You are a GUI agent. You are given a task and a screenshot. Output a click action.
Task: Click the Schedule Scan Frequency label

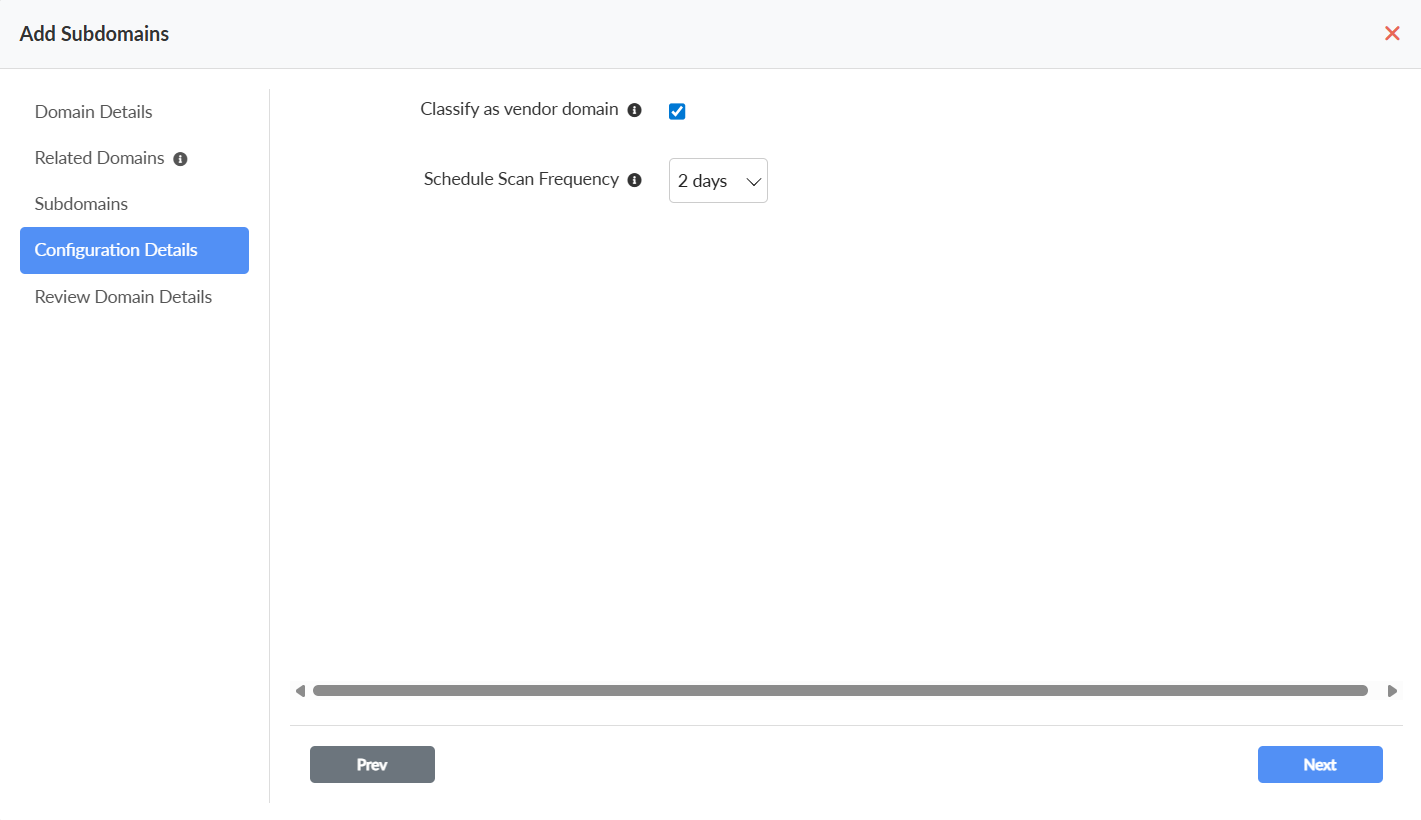click(x=521, y=180)
